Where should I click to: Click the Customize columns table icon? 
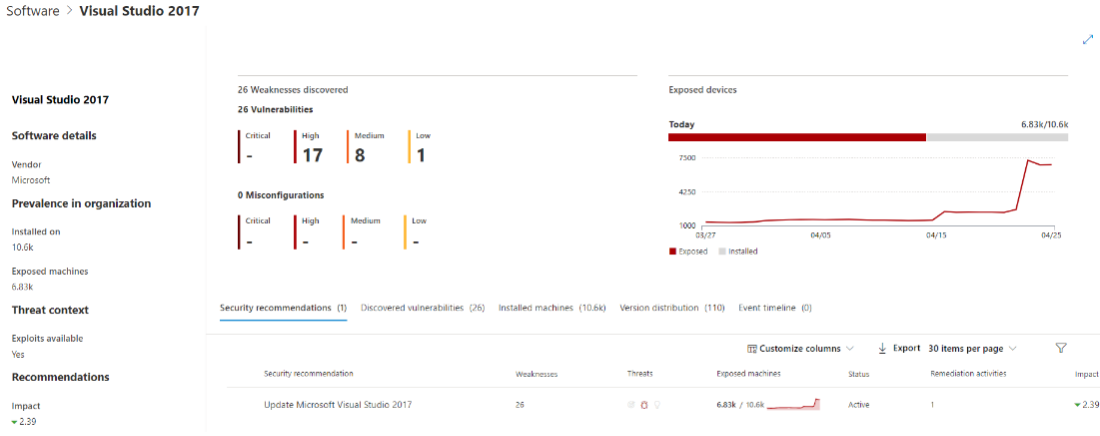(752, 349)
